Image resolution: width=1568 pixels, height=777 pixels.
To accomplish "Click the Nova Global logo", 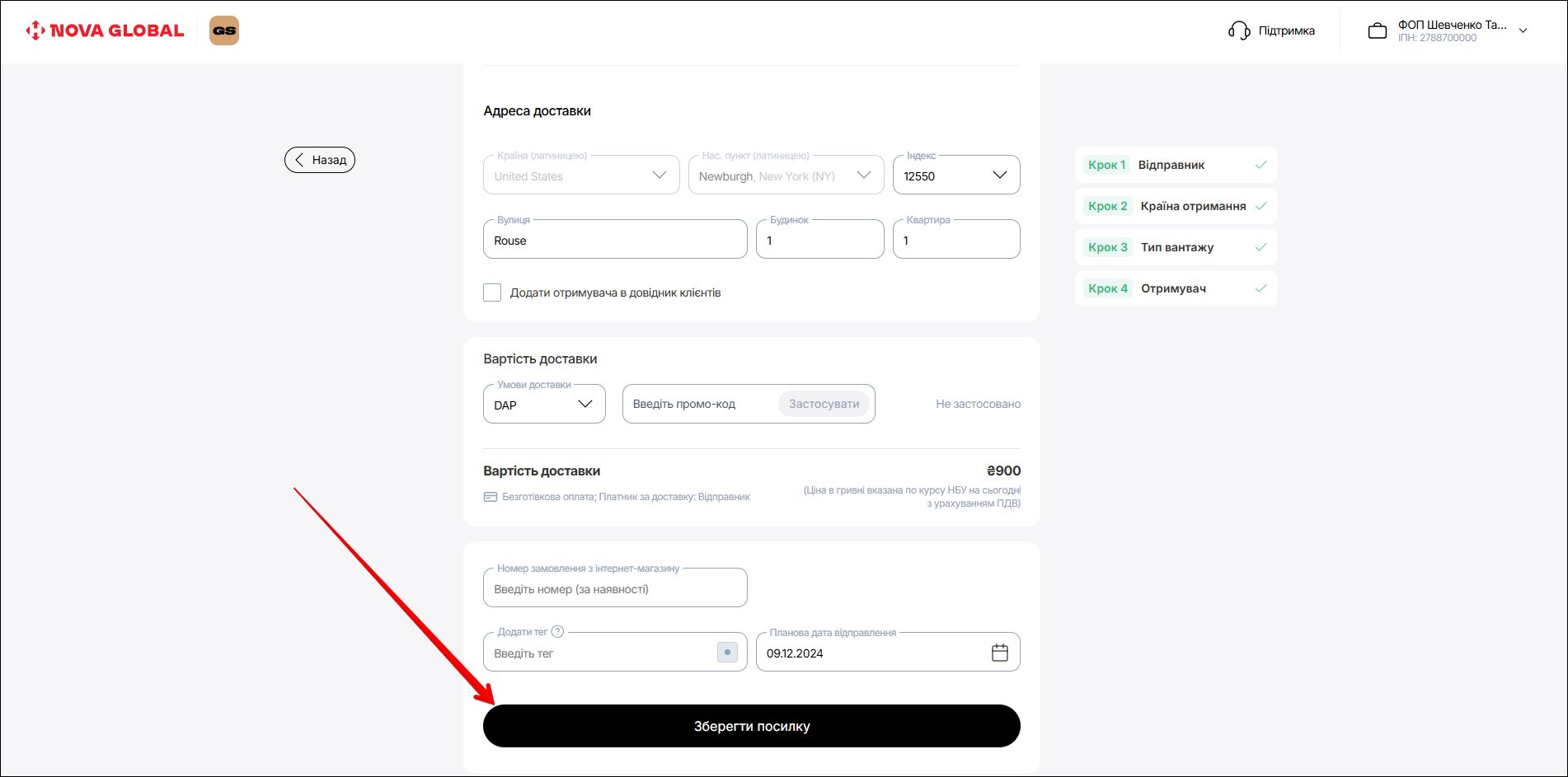I will pyautogui.click(x=105, y=30).
